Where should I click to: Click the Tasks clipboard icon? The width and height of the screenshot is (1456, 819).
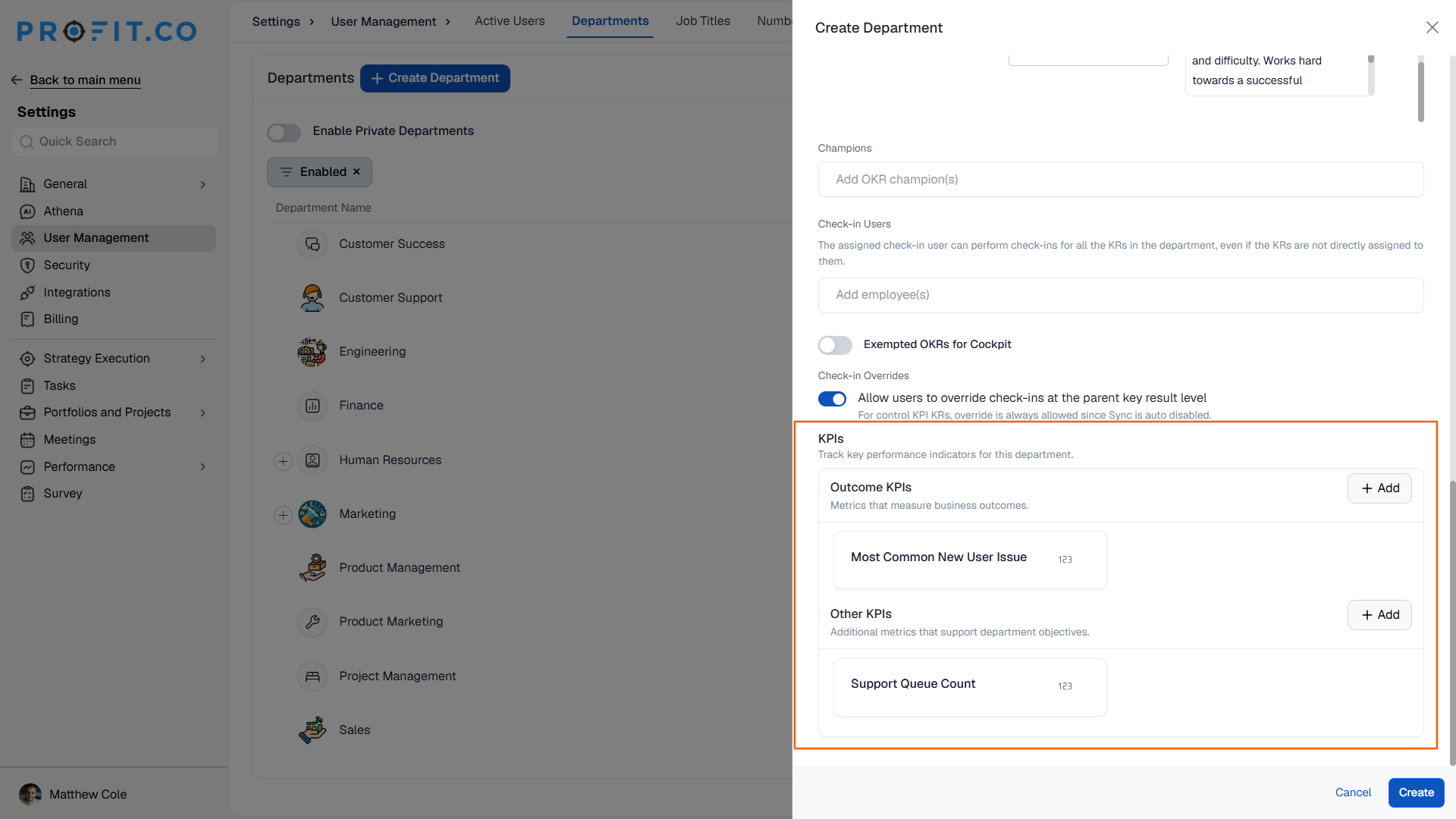27,386
